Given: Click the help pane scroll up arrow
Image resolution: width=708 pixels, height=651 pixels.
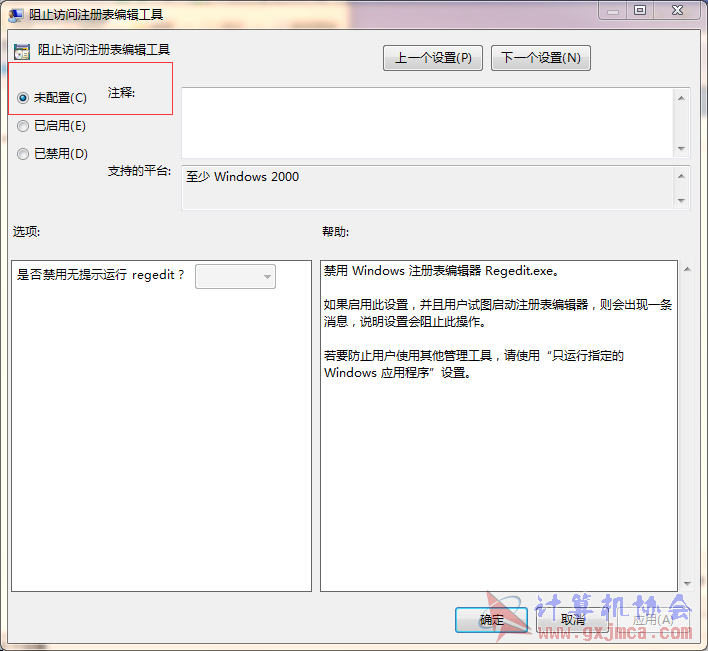Looking at the screenshot, I should pyautogui.click(x=686, y=269).
